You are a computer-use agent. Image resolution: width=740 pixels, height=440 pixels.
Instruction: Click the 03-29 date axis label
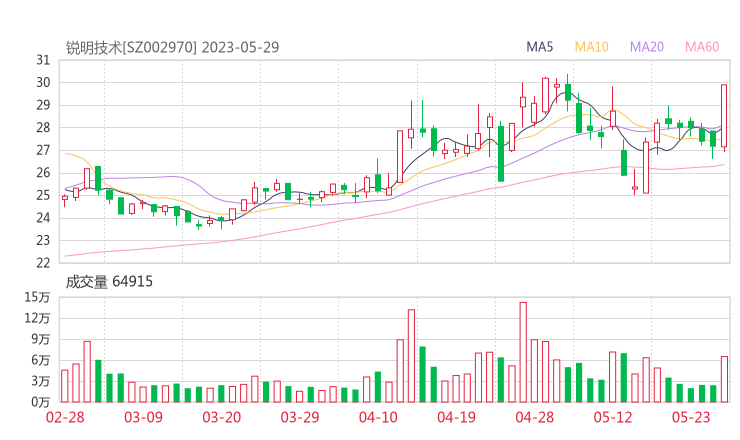[300, 417]
